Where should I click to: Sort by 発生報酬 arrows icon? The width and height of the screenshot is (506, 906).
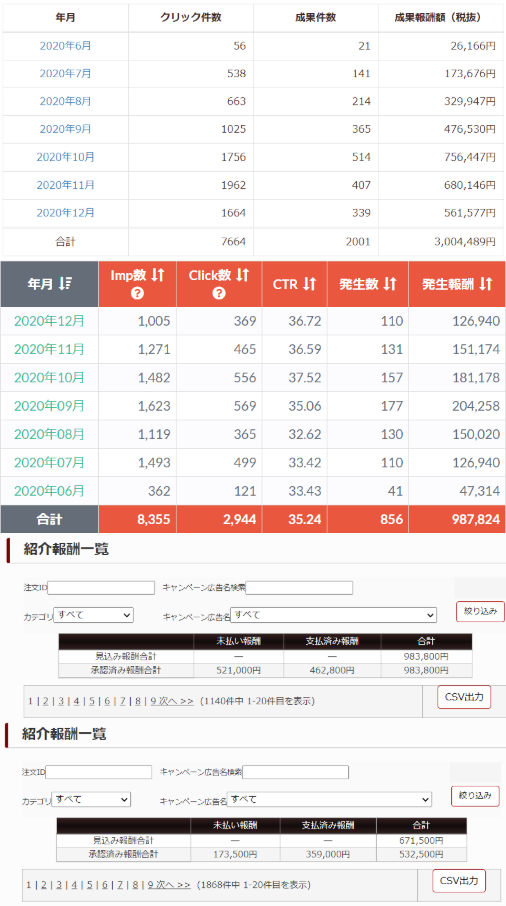[x=485, y=284]
